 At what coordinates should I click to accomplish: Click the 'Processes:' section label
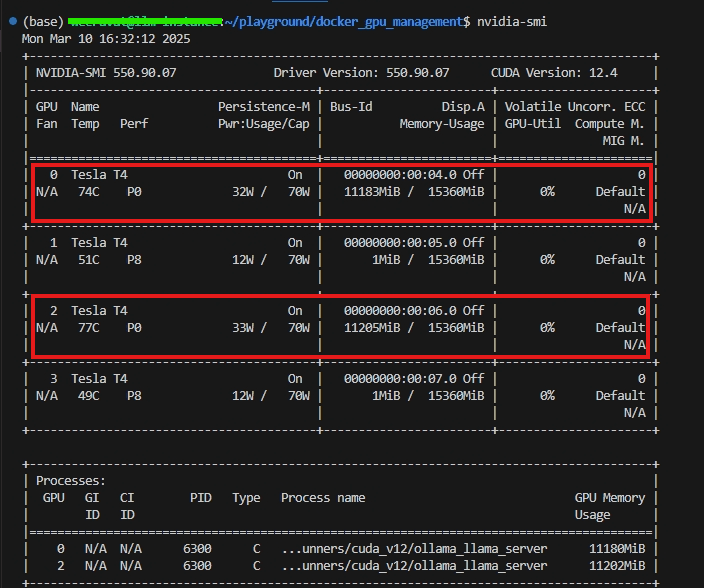(71, 481)
